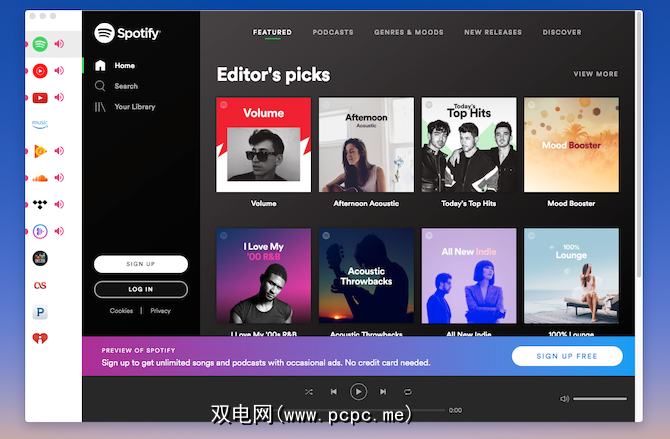Open the Genres & Moods tab
The image size is (670, 439).
pos(409,32)
